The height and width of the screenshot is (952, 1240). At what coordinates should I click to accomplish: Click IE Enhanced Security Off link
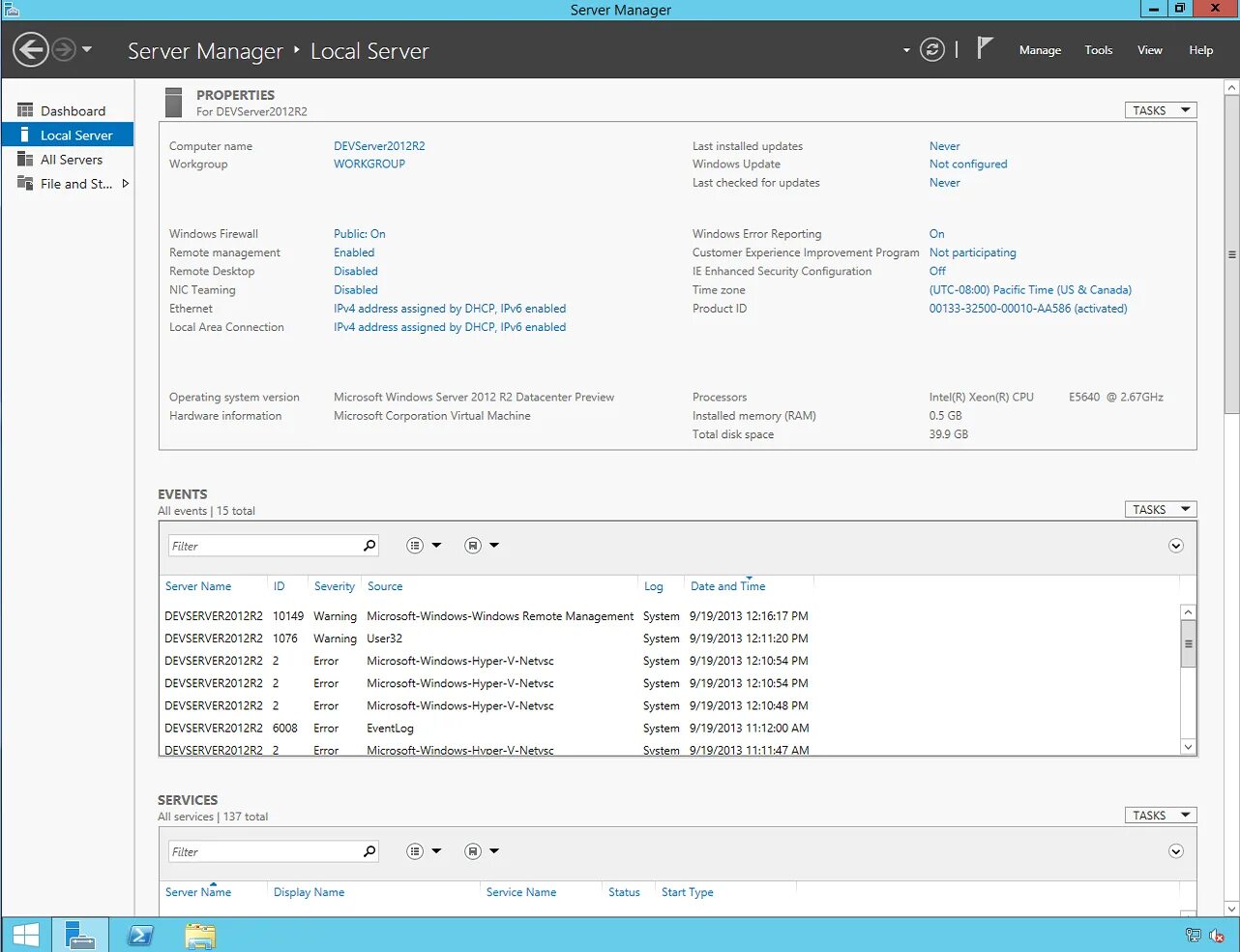pos(938,272)
